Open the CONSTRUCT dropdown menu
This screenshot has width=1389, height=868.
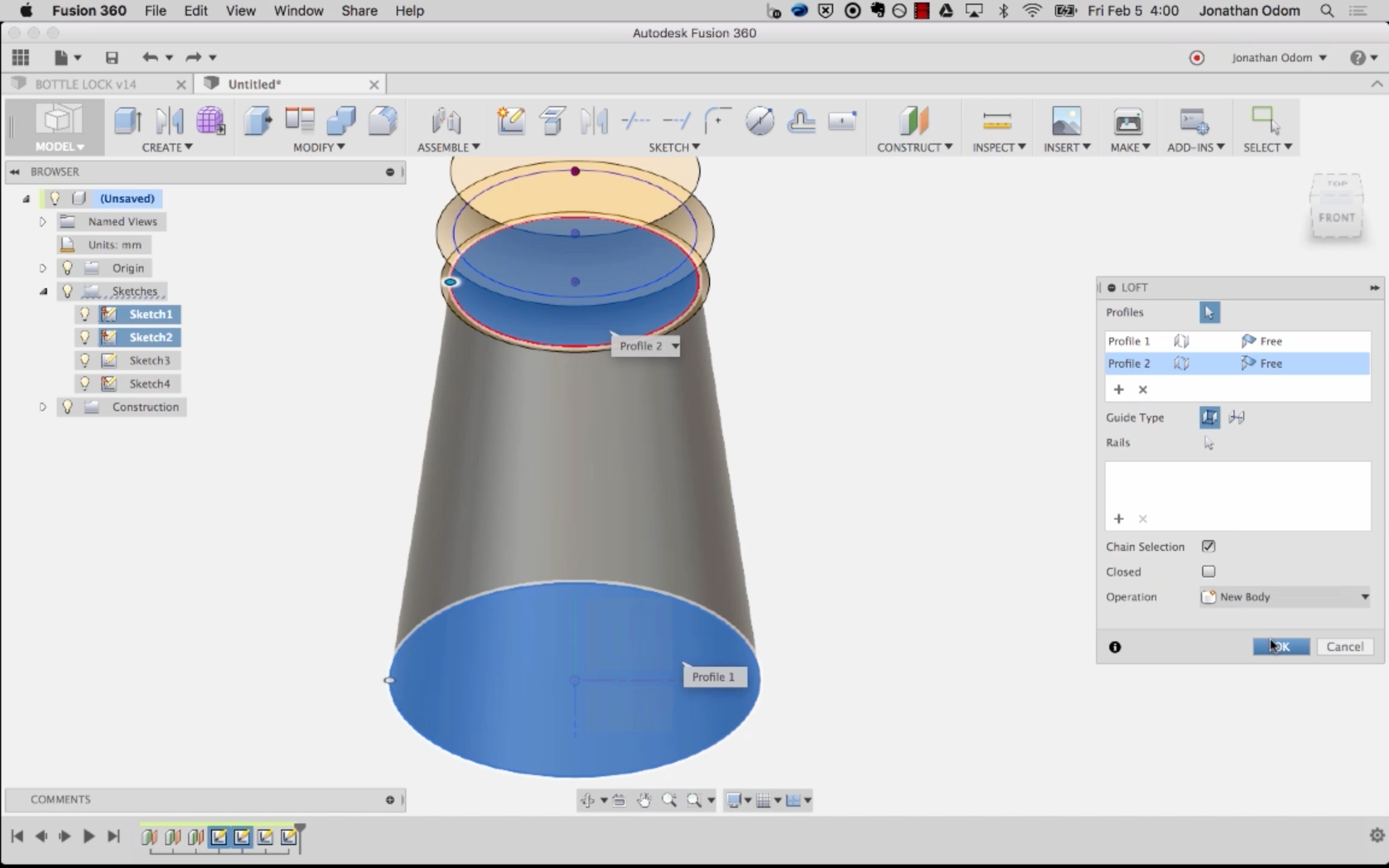click(x=914, y=147)
